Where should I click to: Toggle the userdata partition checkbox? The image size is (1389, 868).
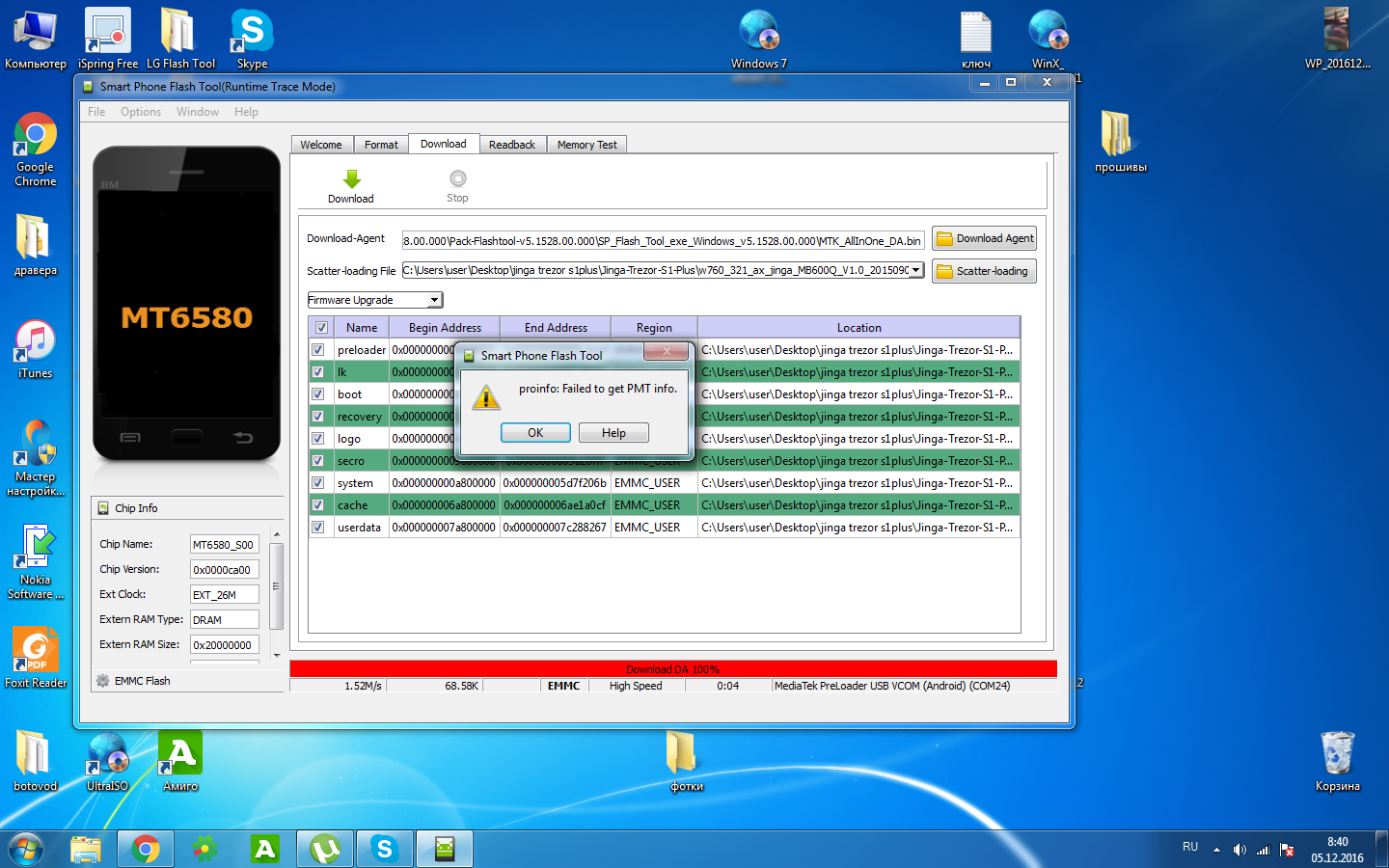(318, 528)
